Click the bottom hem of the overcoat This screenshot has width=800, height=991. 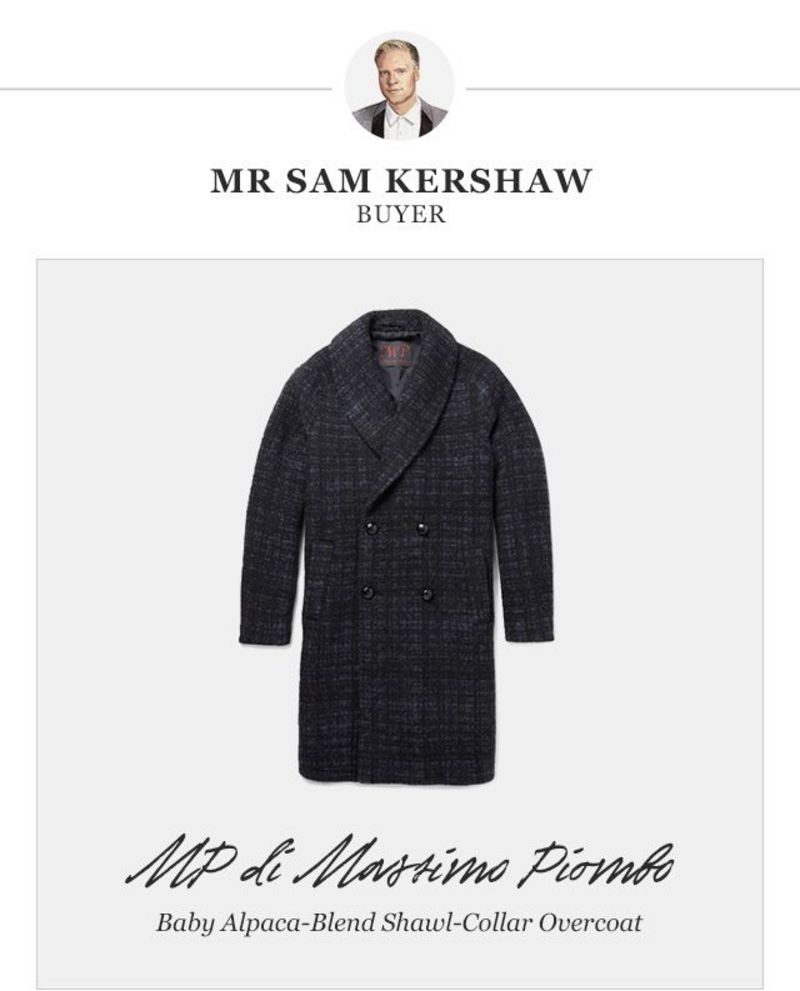pos(396,776)
